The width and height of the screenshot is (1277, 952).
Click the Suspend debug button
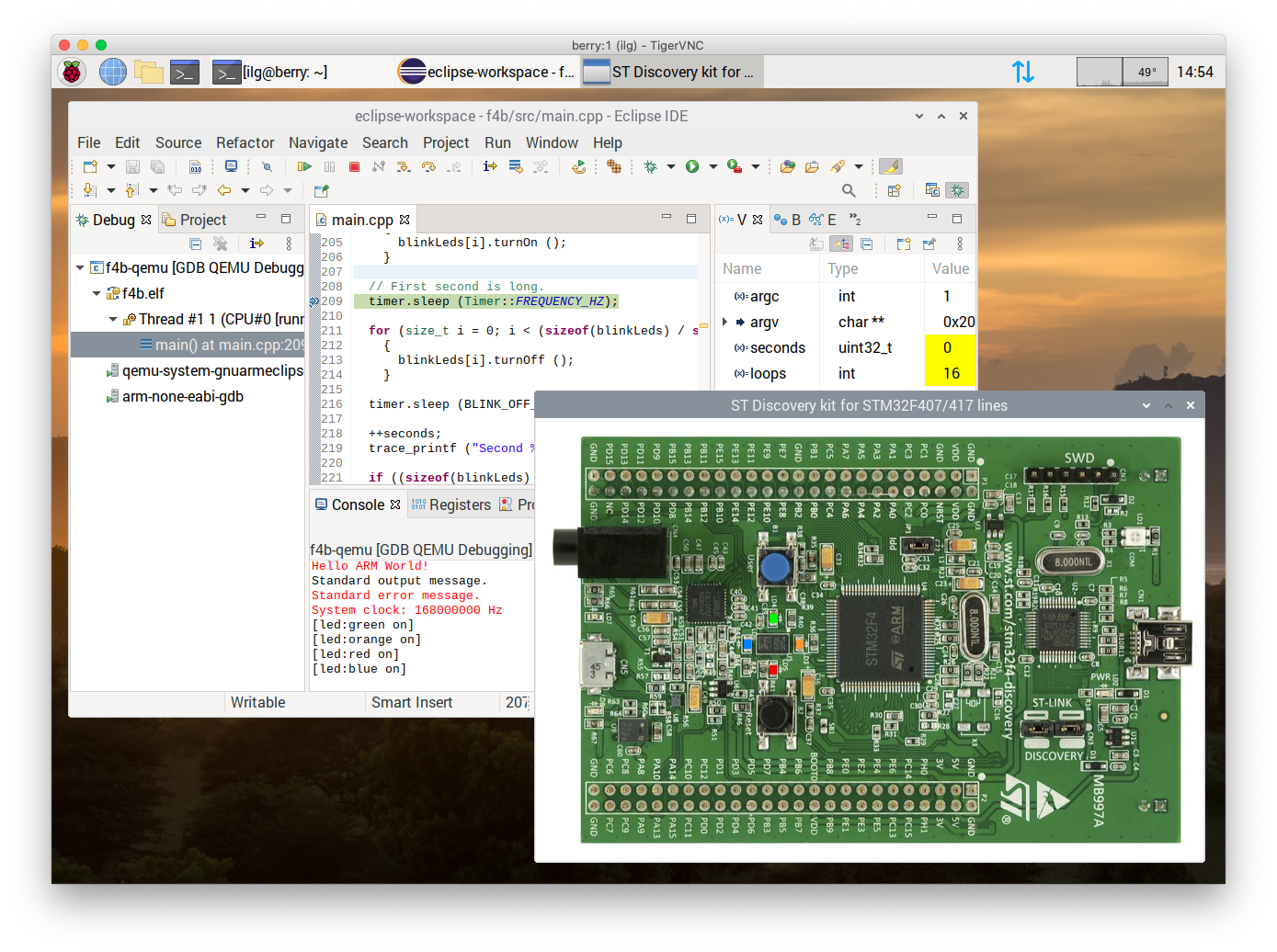[x=329, y=166]
